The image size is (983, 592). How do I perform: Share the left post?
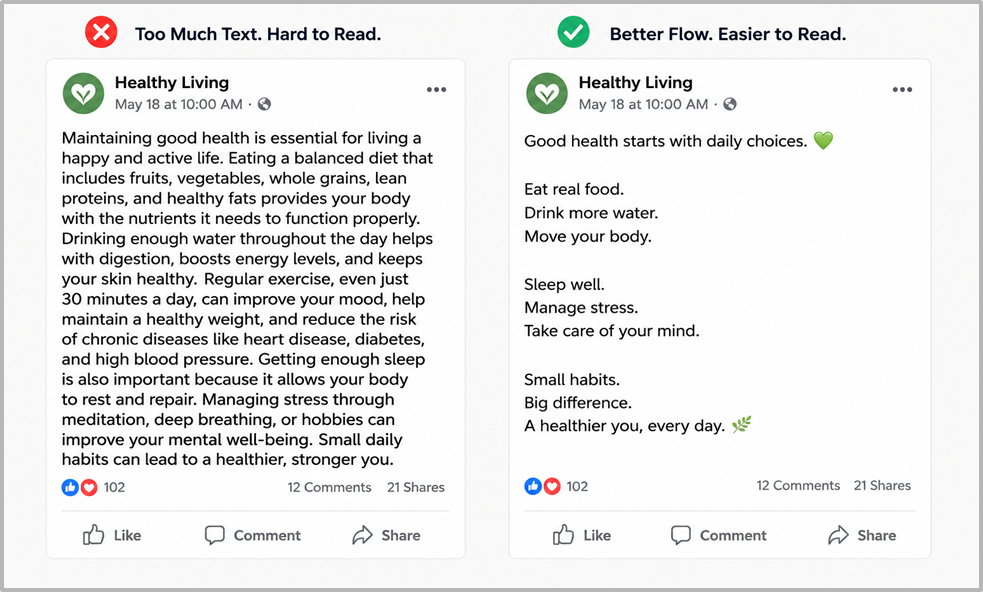coord(386,535)
